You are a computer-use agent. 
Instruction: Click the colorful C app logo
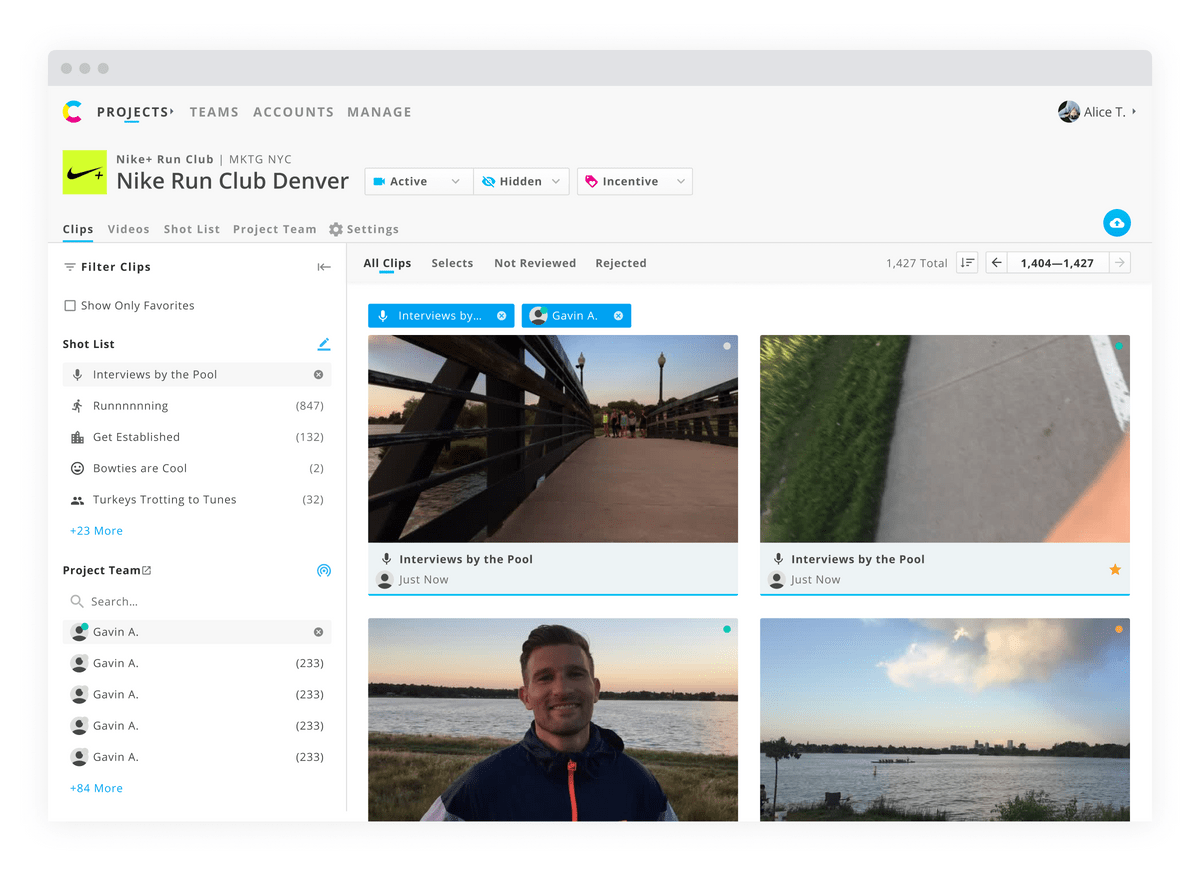tap(72, 112)
